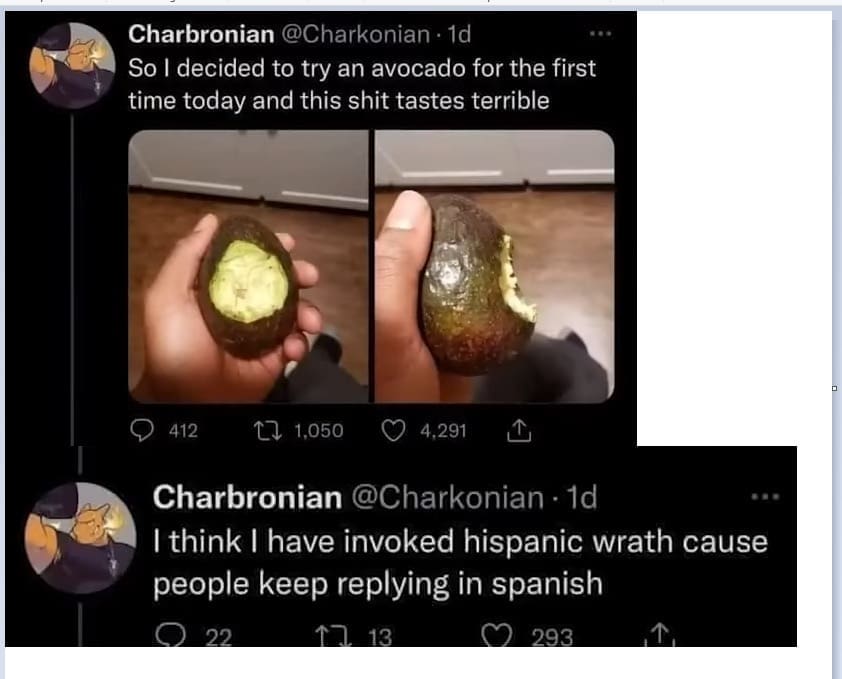Open the left photo of the bitten avocado
Screen dimensions: 842x679
pyautogui.click(x=248, y=266)
